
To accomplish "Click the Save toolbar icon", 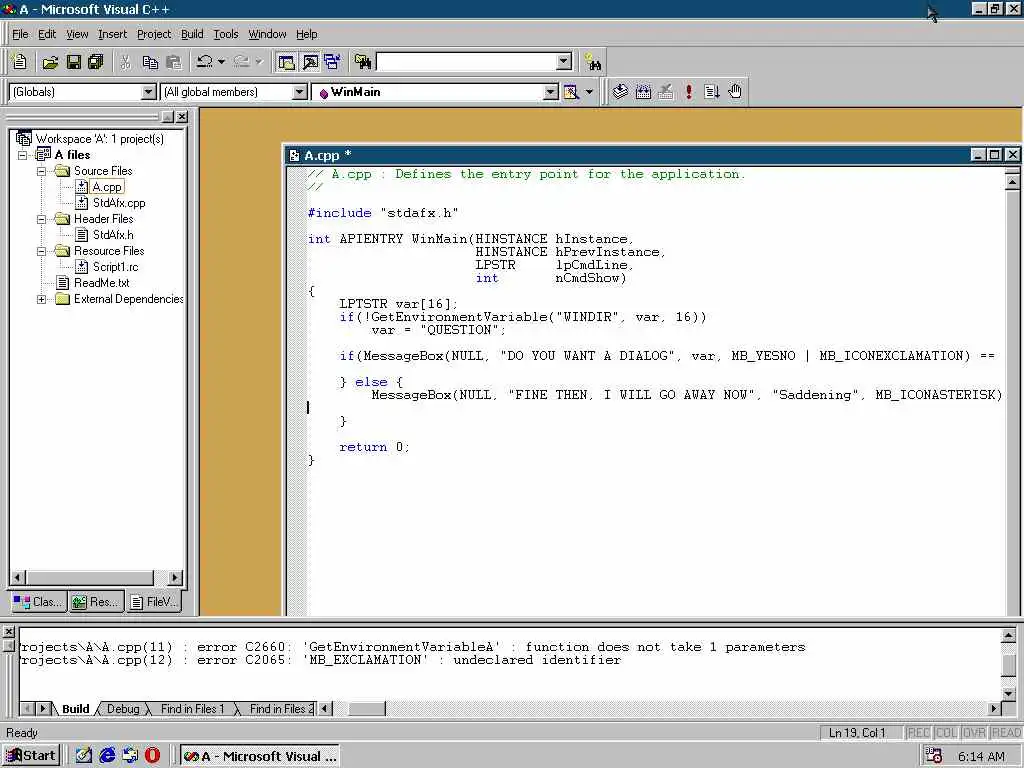I will (x=74, y=62).
